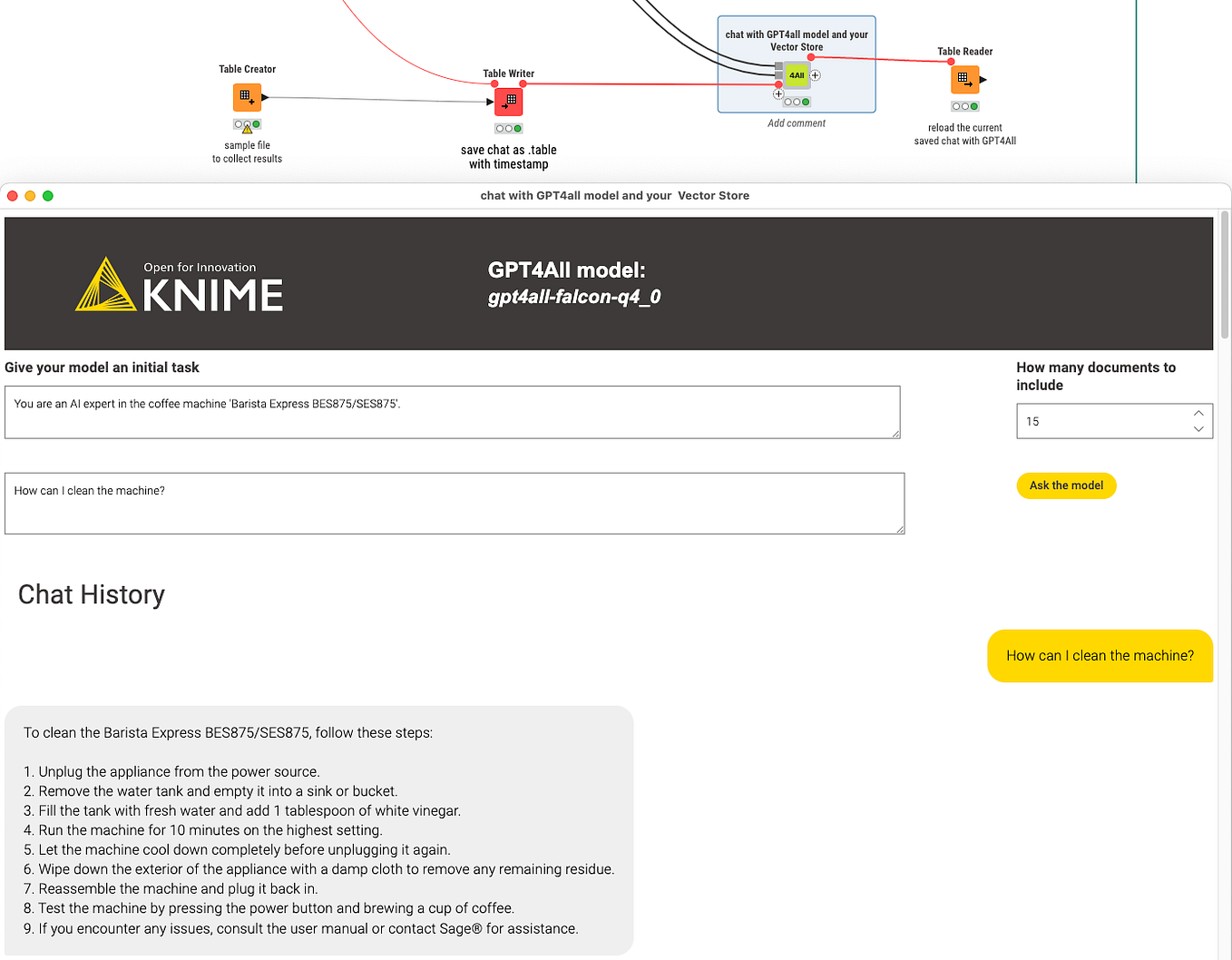
Task: Select the red Table Writer node icon
Action: 508,102
